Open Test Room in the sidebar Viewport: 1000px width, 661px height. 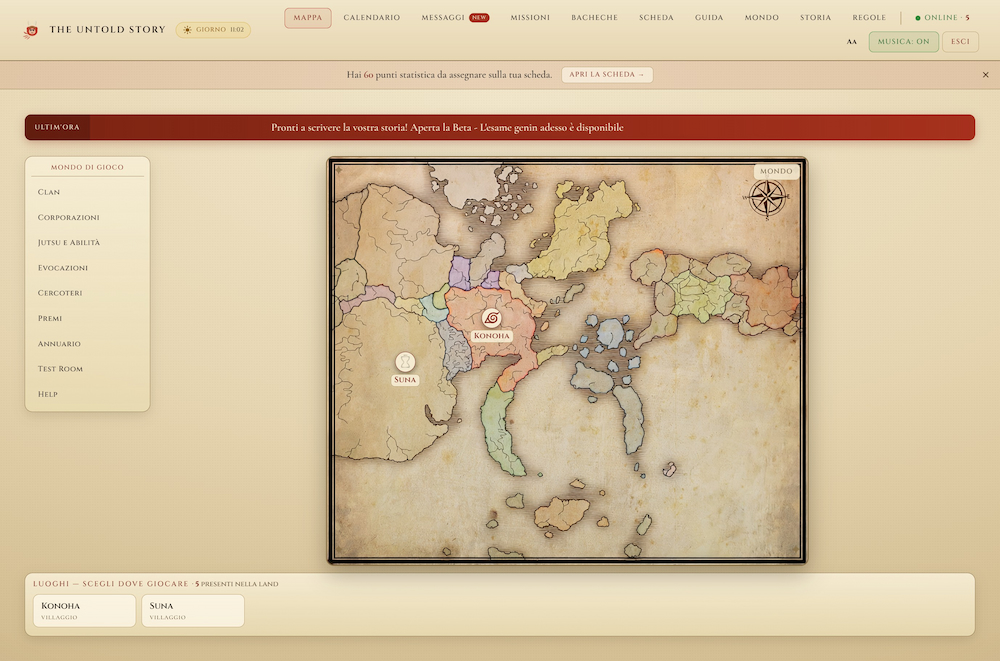pyautogui.click(x=87, y=369)
